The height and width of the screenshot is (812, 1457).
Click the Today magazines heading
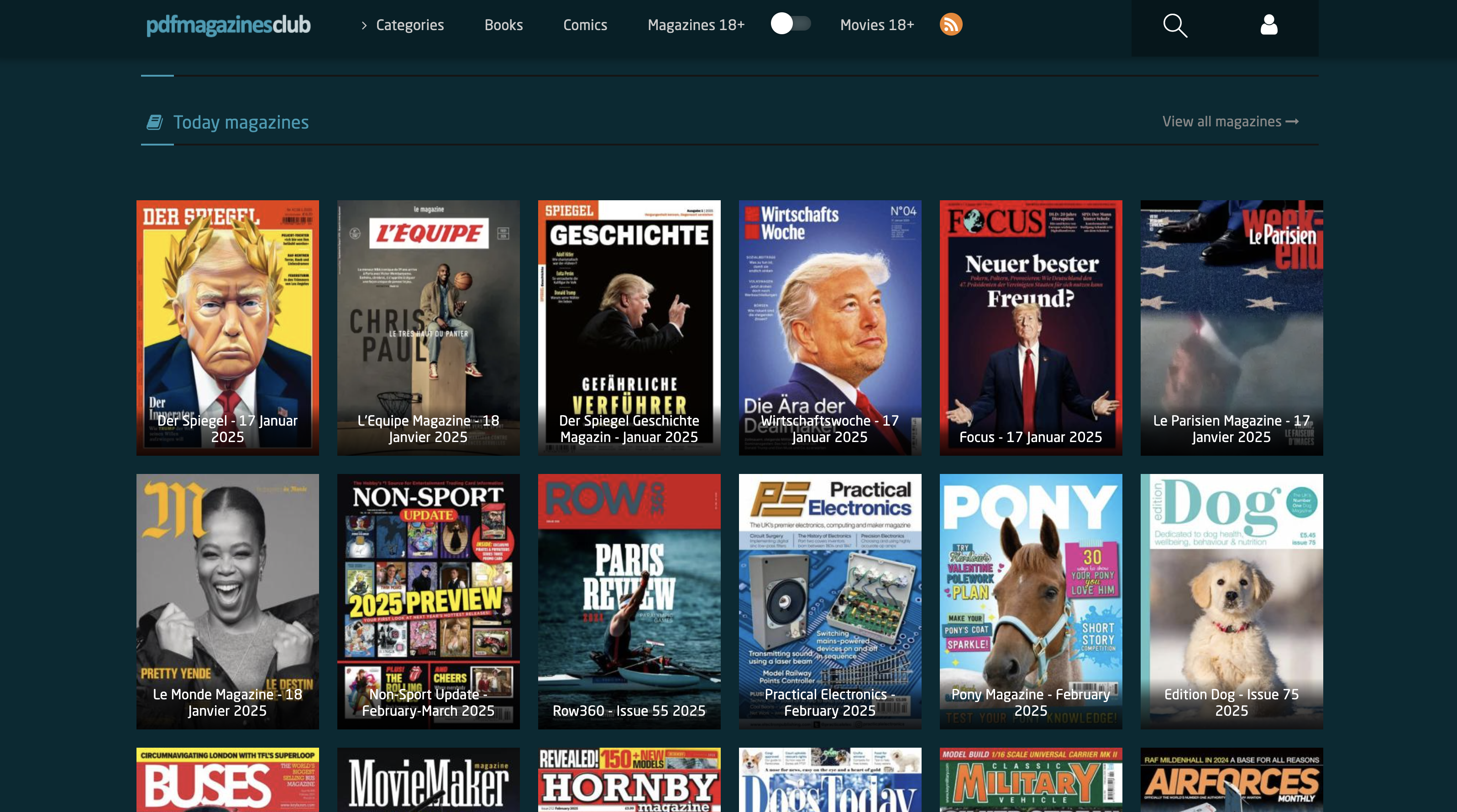coord(241,122)
